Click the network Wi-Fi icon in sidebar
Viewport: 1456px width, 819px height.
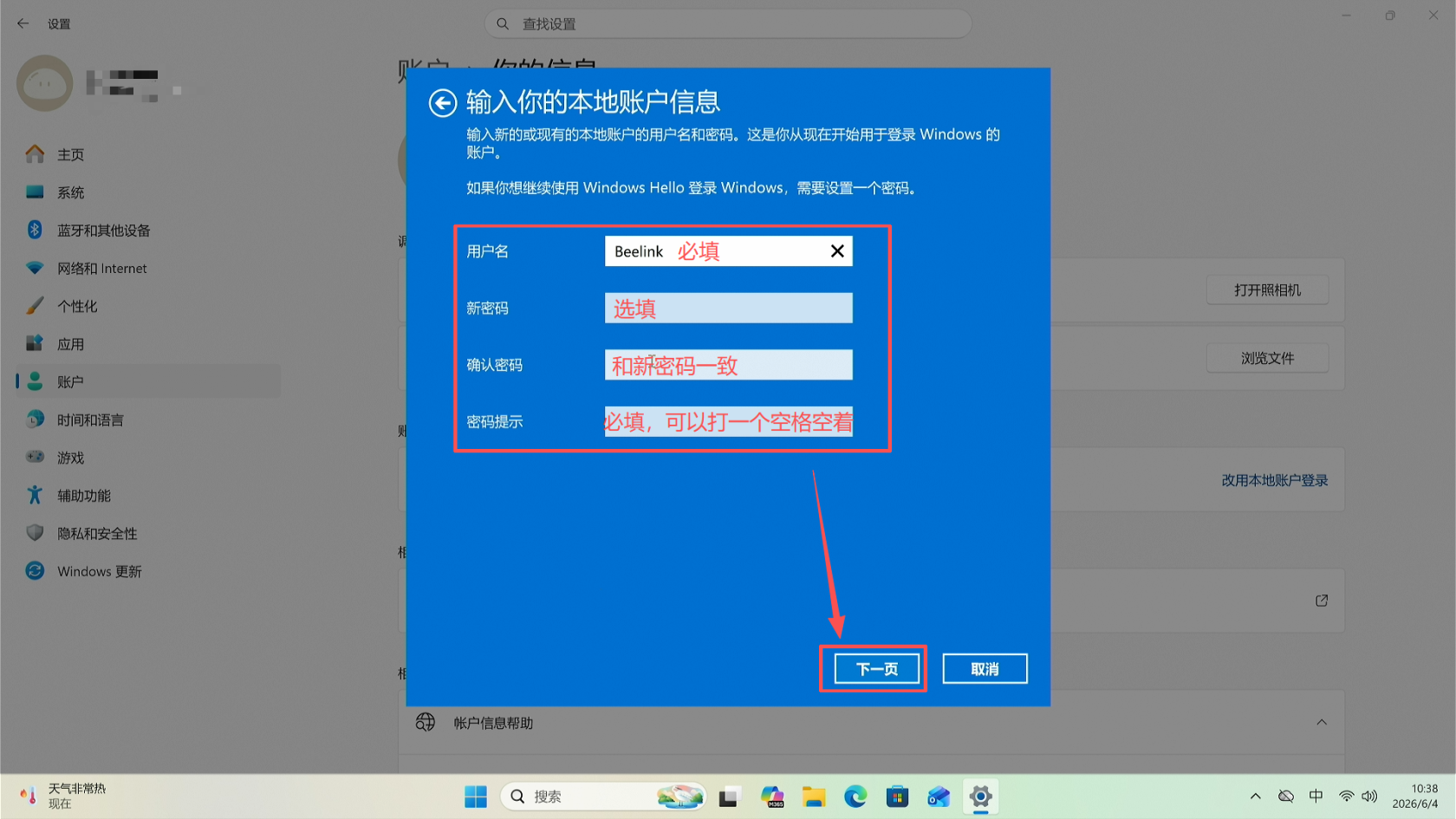click(x=35, y=268)
